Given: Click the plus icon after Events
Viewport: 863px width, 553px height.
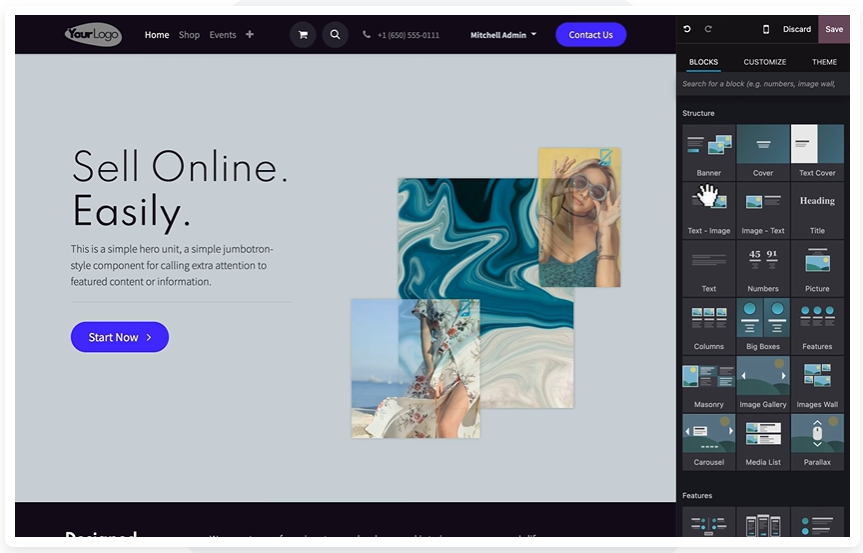Looking at the screenshot, I should point(249,35).
